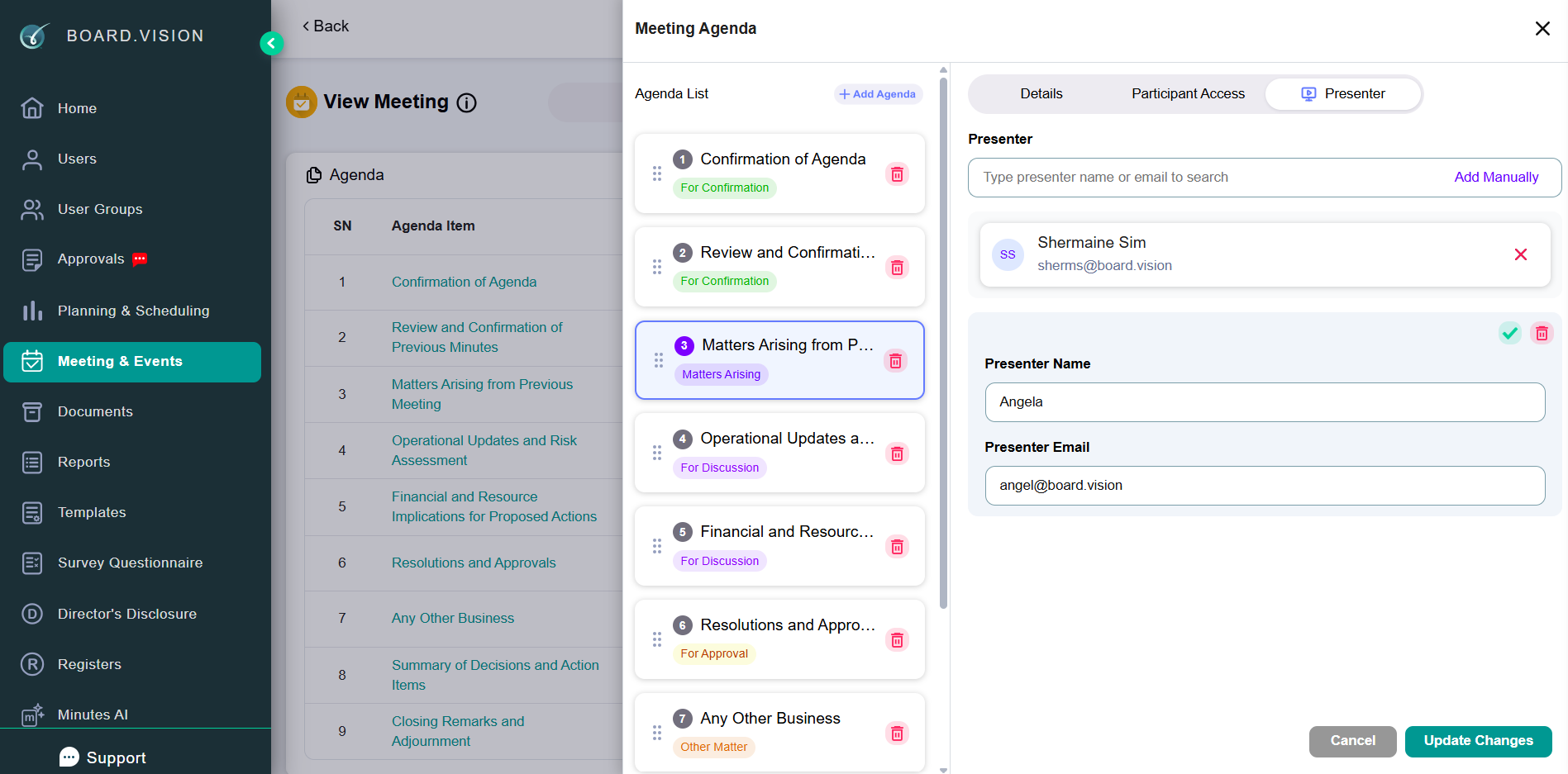Click the For Approval tag
The image size is (1568, 774).
(714, 654)
